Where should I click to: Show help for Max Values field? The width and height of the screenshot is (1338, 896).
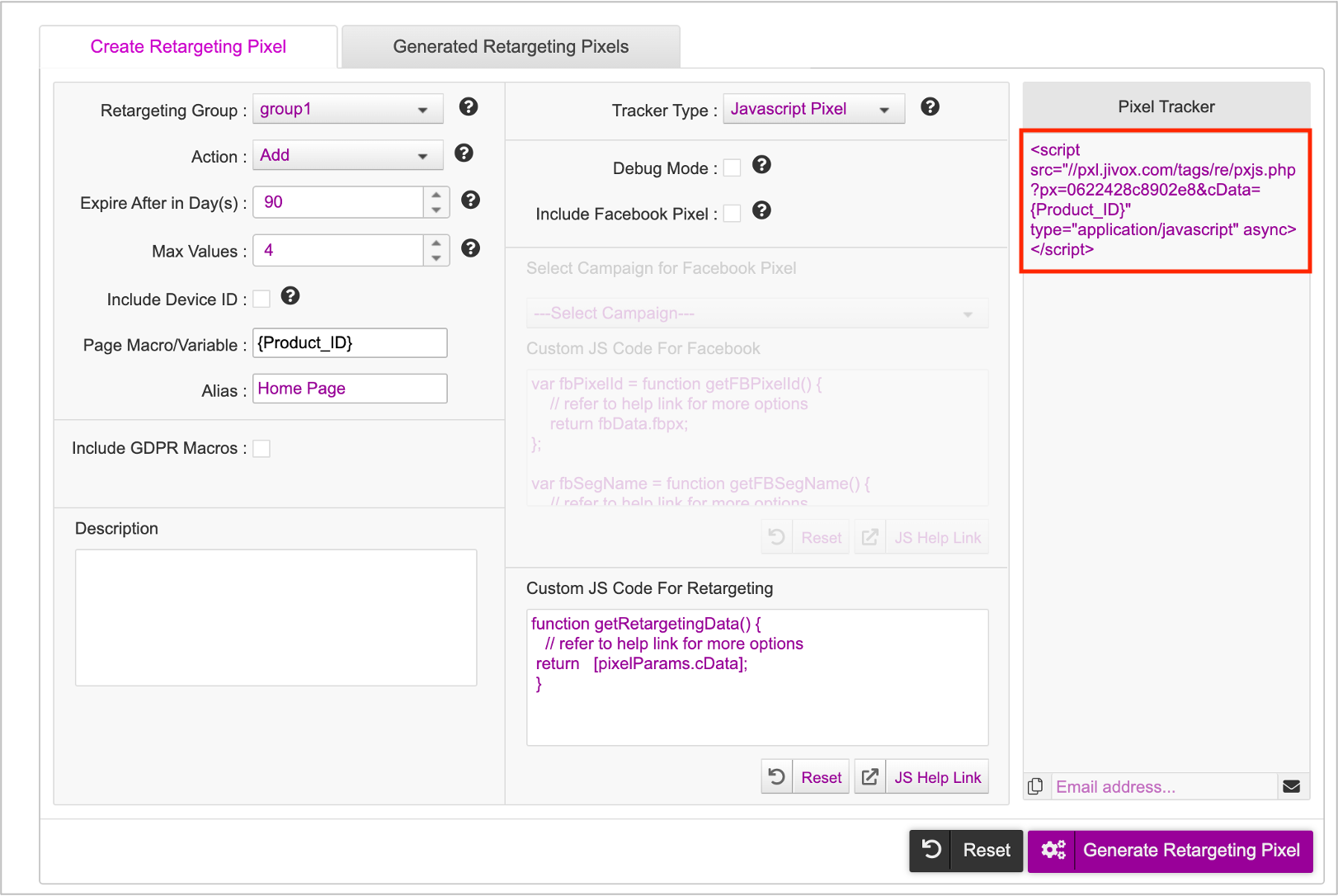coord(470,248)
